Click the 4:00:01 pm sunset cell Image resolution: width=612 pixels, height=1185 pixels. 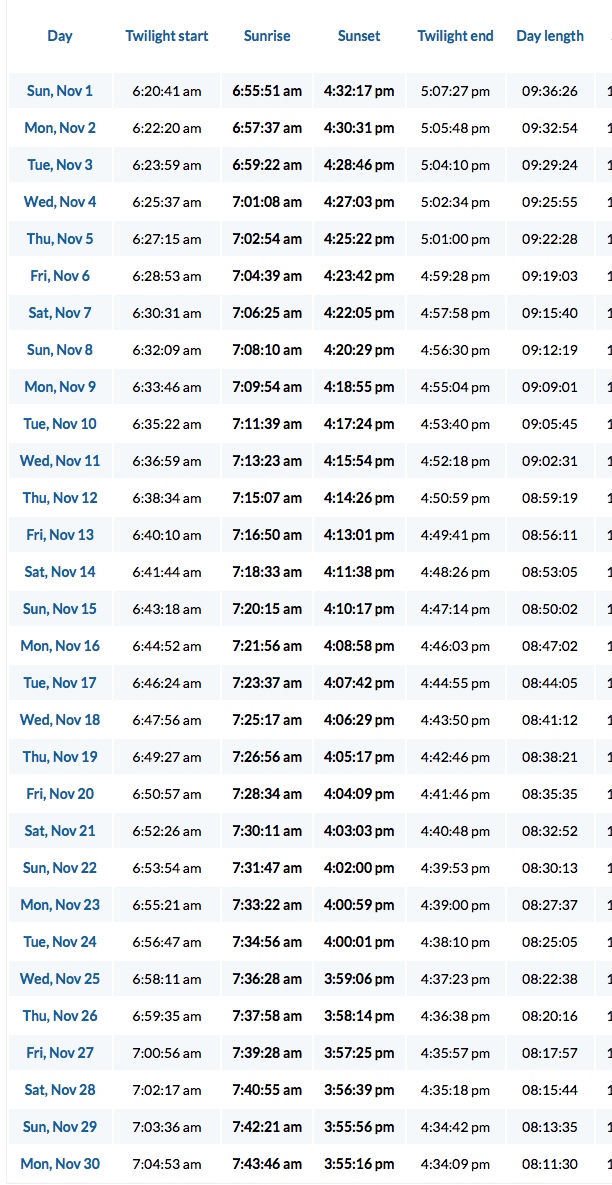click(359, 942)
